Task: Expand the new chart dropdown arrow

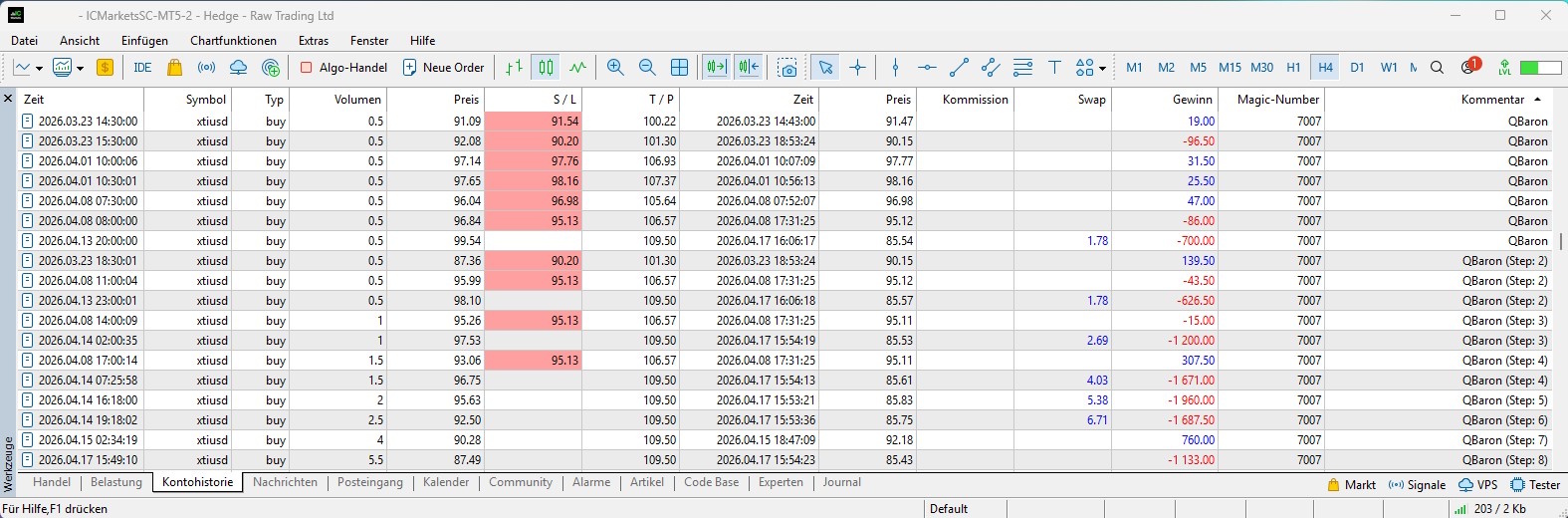Action: click(x=39, y=69)
